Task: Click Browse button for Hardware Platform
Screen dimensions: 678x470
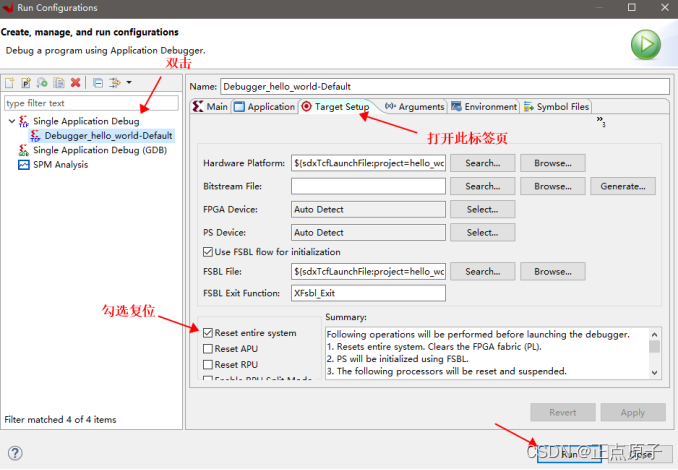Action: click(x=553, y=163)
